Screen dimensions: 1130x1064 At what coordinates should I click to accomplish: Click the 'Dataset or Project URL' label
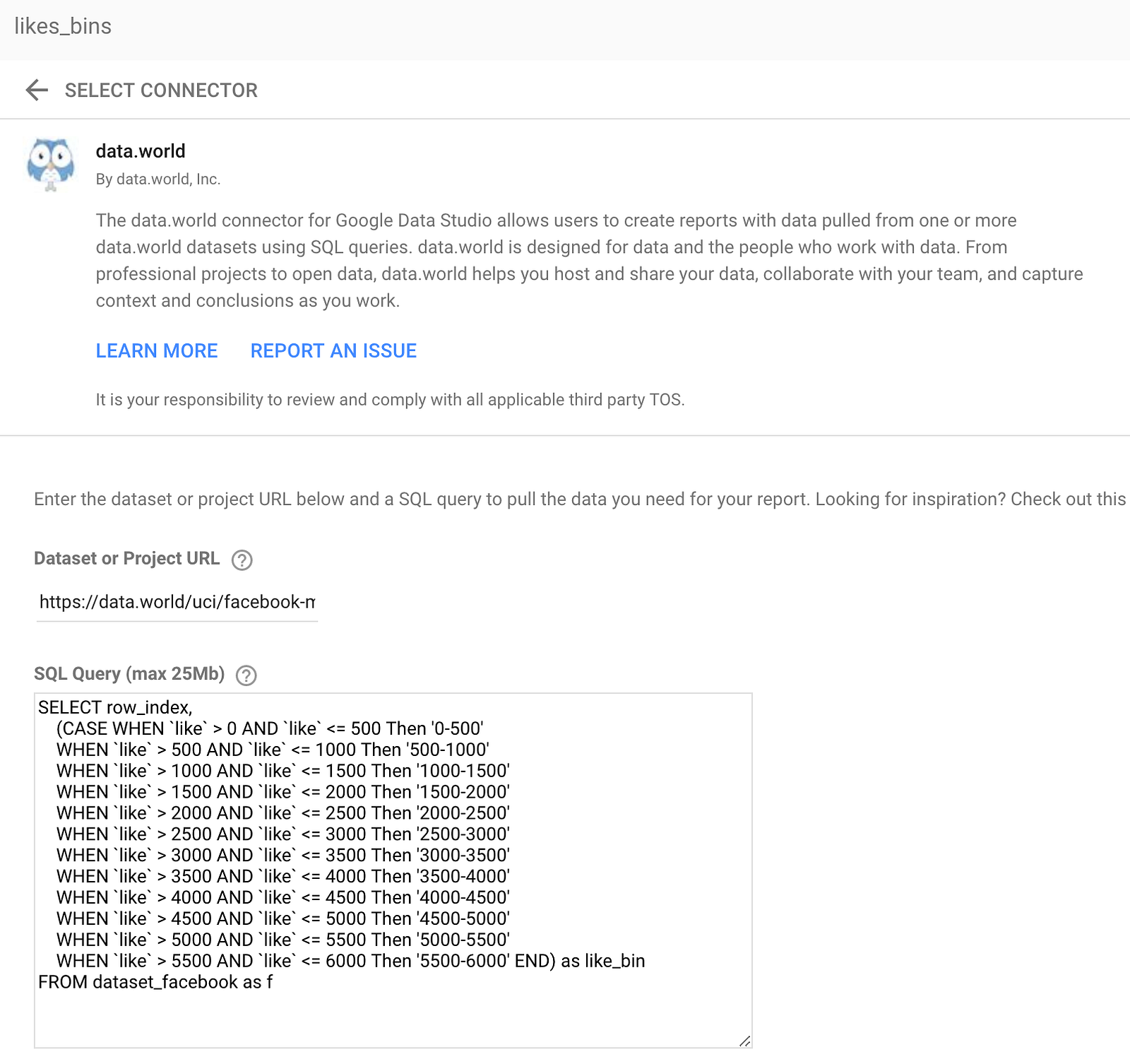127,558
